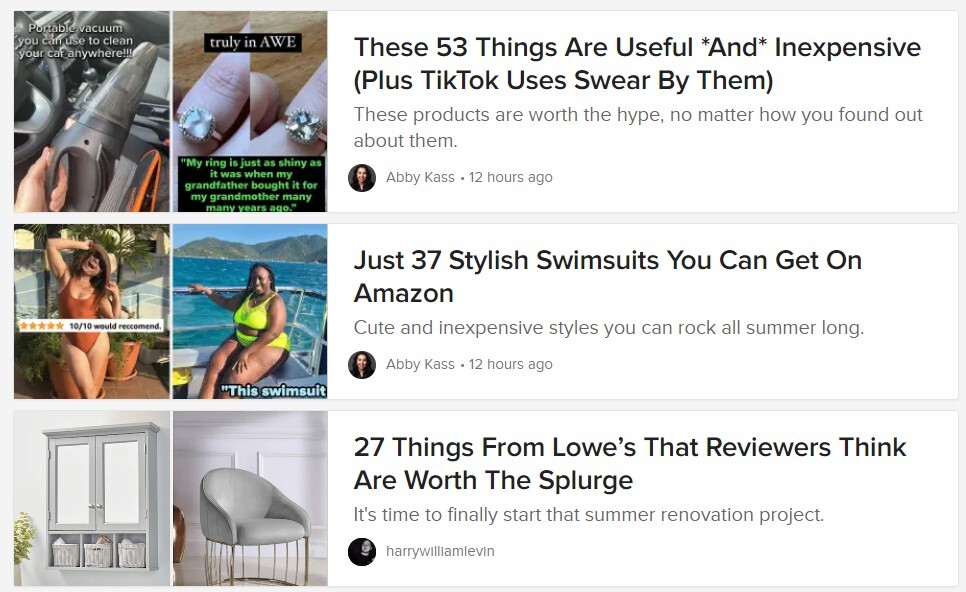
Task: Click 'Cute and inexpensive styles' description
Action: tap(609, 327)
